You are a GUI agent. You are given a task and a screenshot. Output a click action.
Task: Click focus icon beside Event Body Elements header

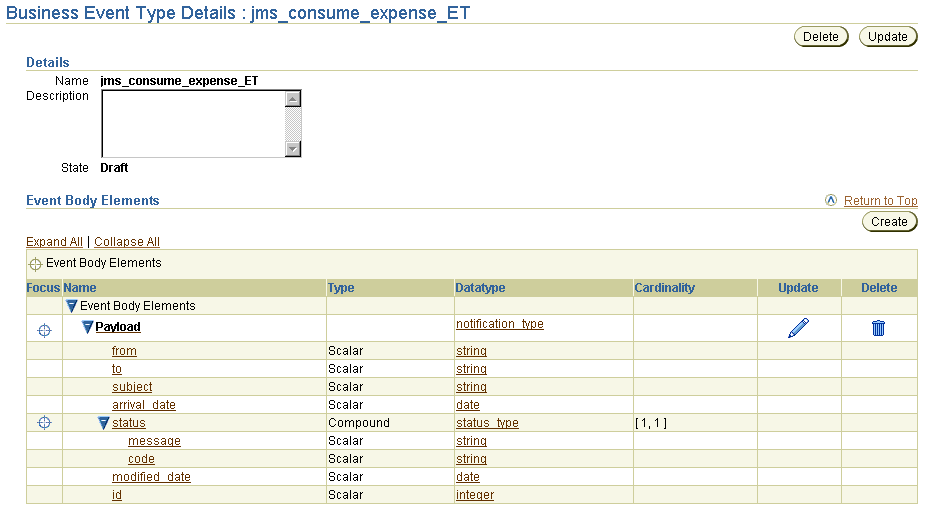(35, 264)
